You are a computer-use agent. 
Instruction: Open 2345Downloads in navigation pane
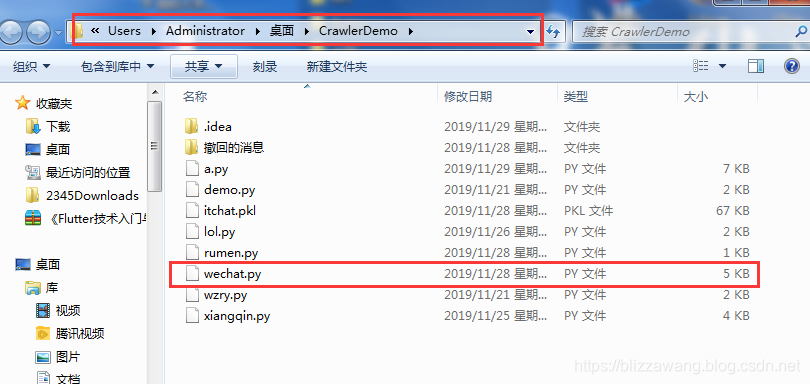click(92, 196)
